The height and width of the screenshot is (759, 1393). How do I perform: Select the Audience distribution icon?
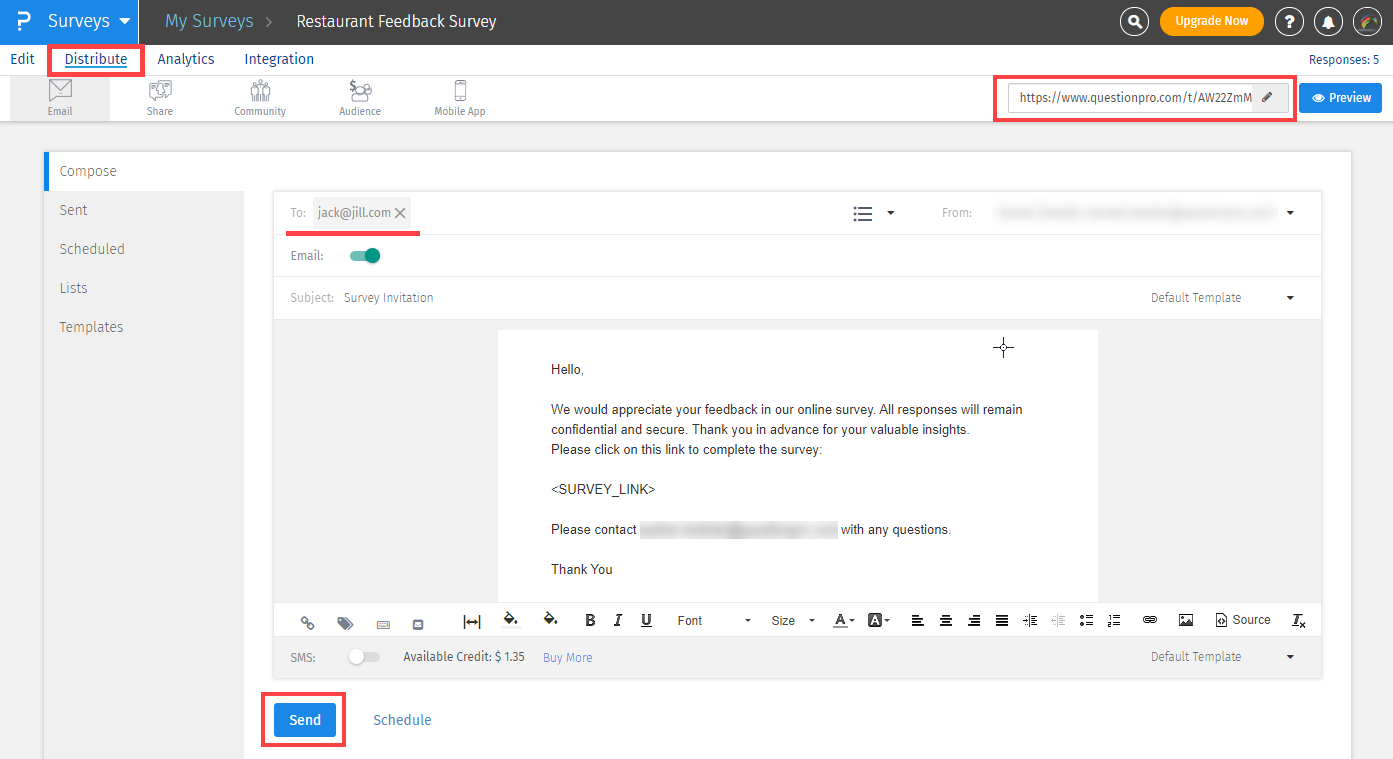click(x=359, y=97)
